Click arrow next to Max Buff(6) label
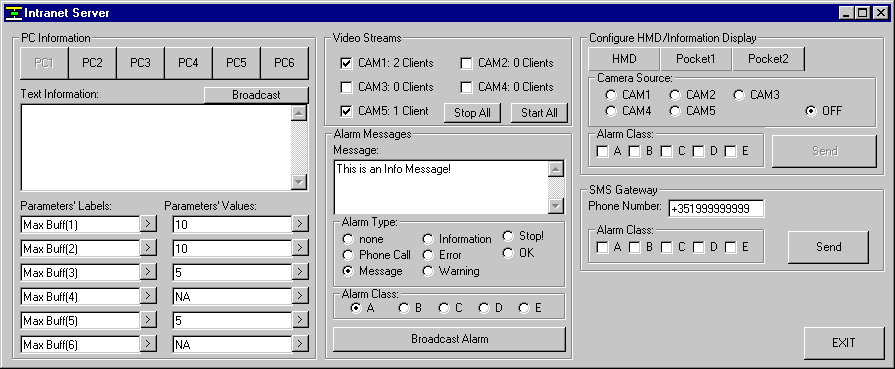The image size is (895, 369). tap(148, 344)
